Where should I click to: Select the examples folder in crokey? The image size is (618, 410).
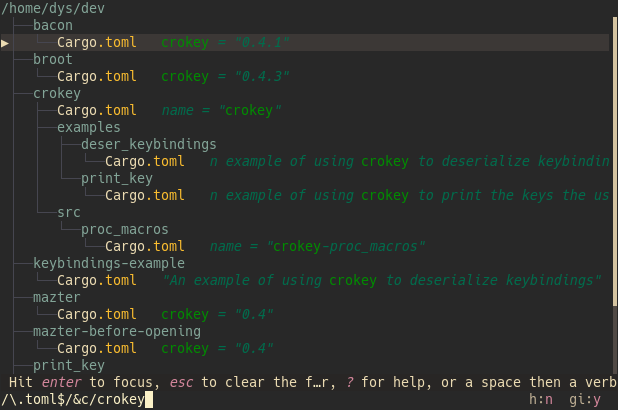89,127
